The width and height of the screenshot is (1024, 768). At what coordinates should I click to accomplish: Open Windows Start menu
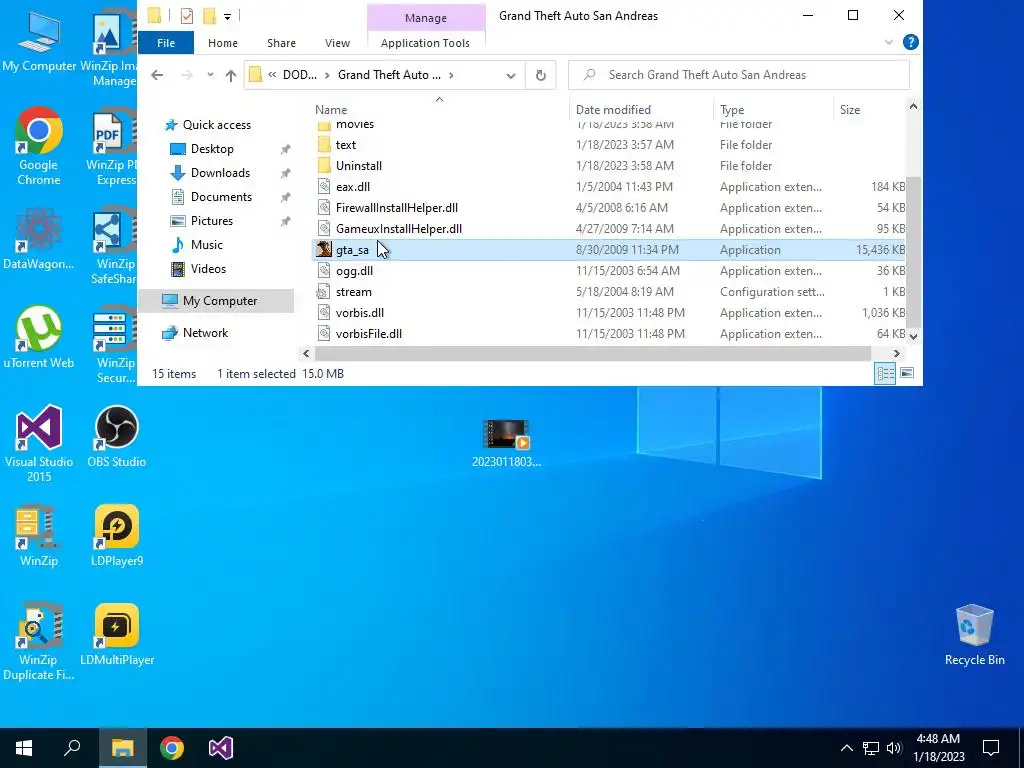click(x=24, y=748)
